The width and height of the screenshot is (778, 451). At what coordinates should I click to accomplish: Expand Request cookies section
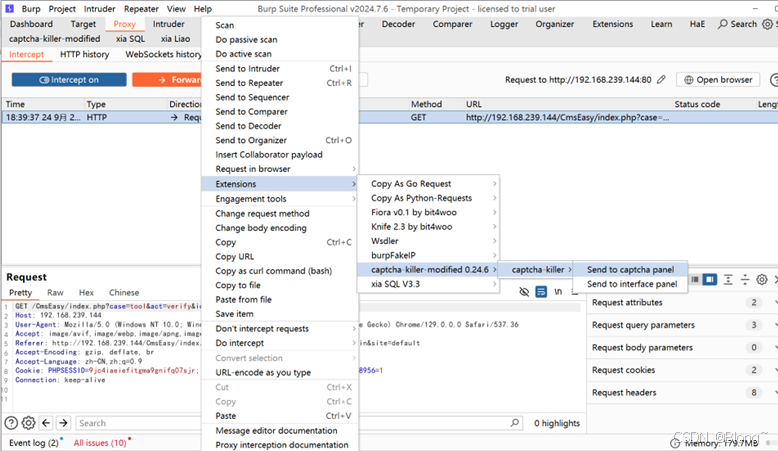(682, 370)
